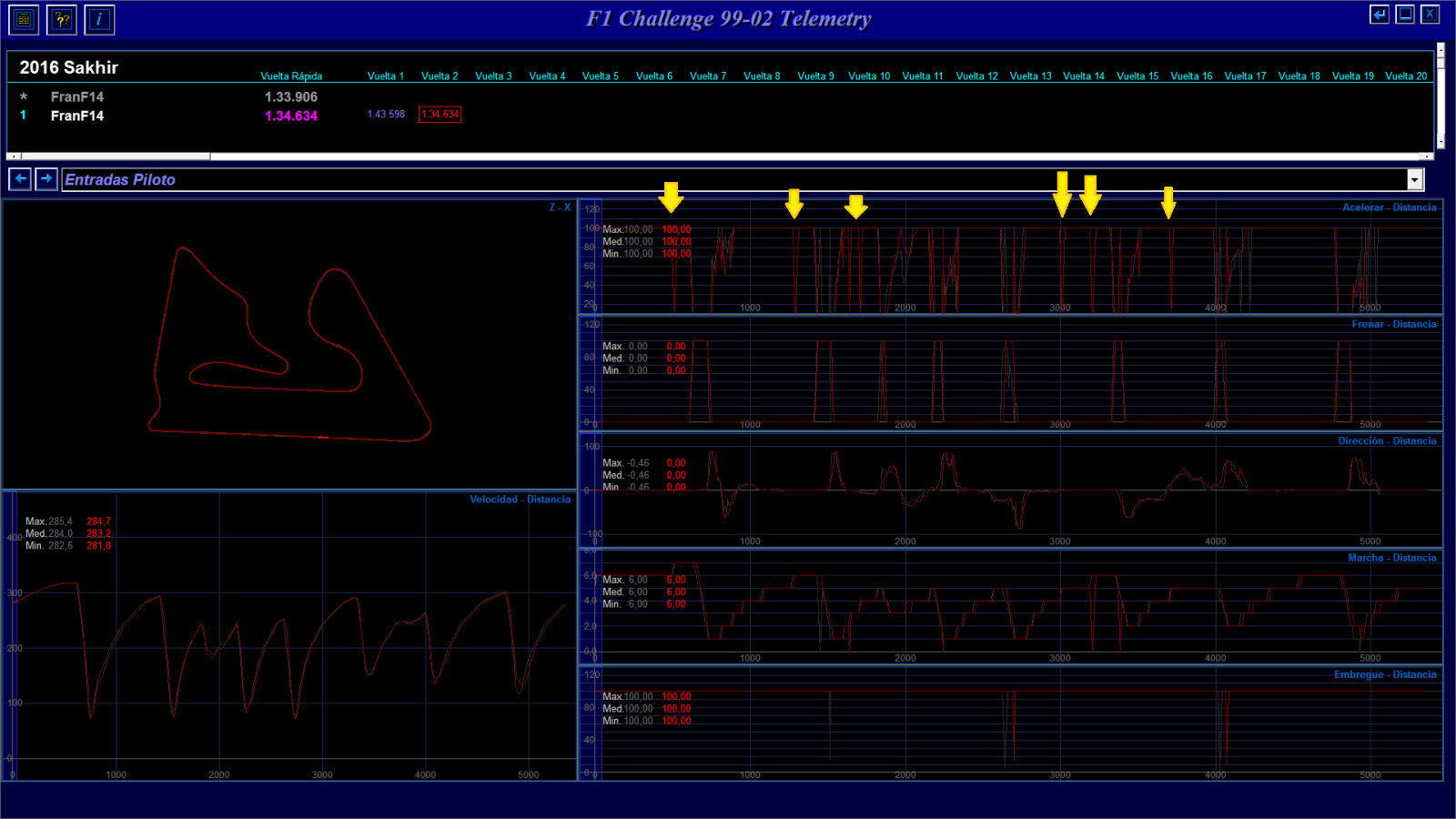
Task: Click the Acelerar - Distancia graph title
Action: pyautogui.click(x=1390, y=207)
